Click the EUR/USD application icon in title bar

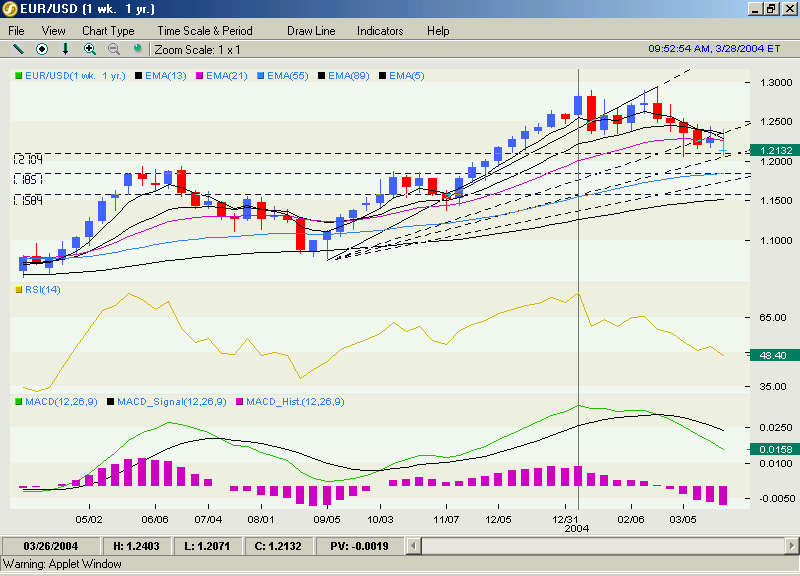(x=10, y=9)
